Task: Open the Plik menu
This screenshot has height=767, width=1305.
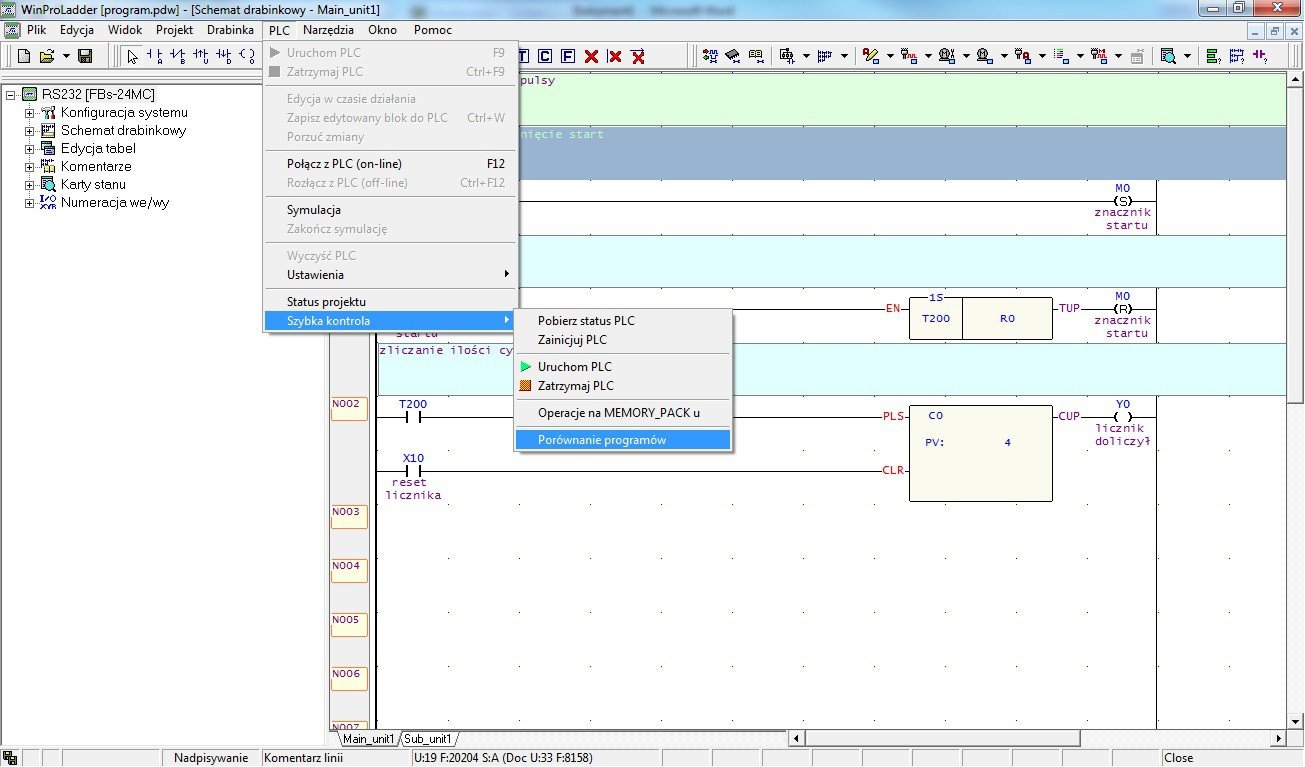Action: 37,30
